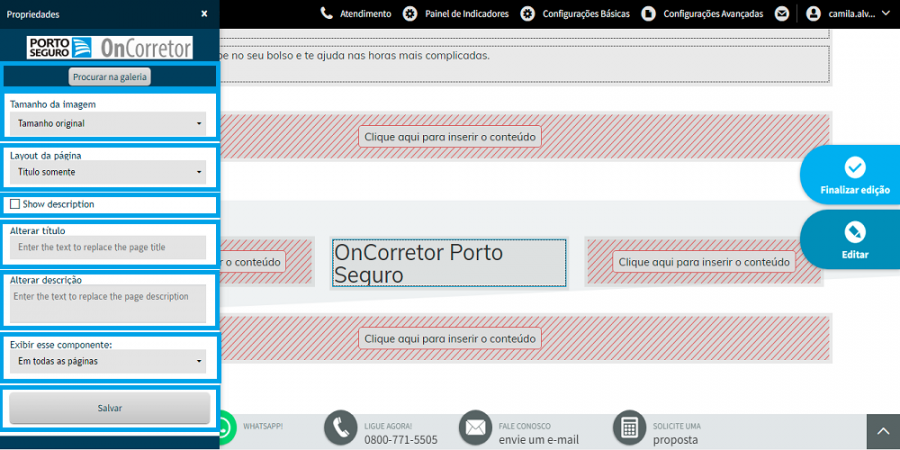This screenshot has width=900, height=450.
Task: Focus the Alterar título input field
Action: pyautogui.click(x=108, y=247)
